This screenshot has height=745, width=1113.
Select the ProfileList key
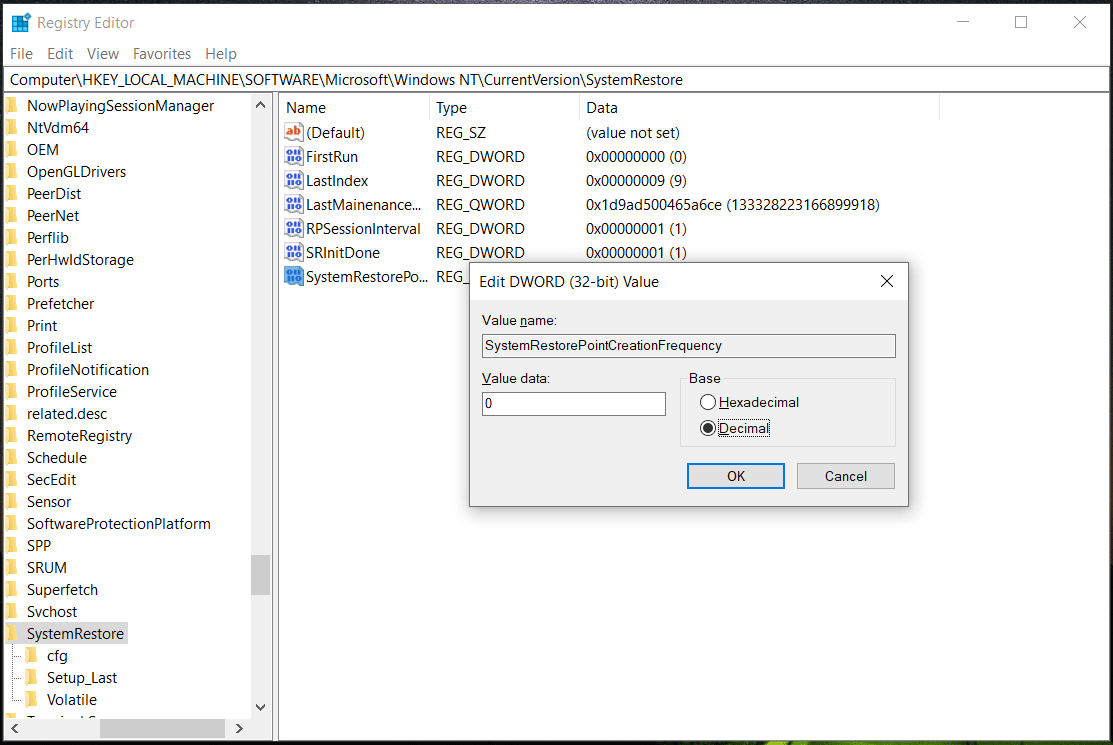click(x=60, y=348)
